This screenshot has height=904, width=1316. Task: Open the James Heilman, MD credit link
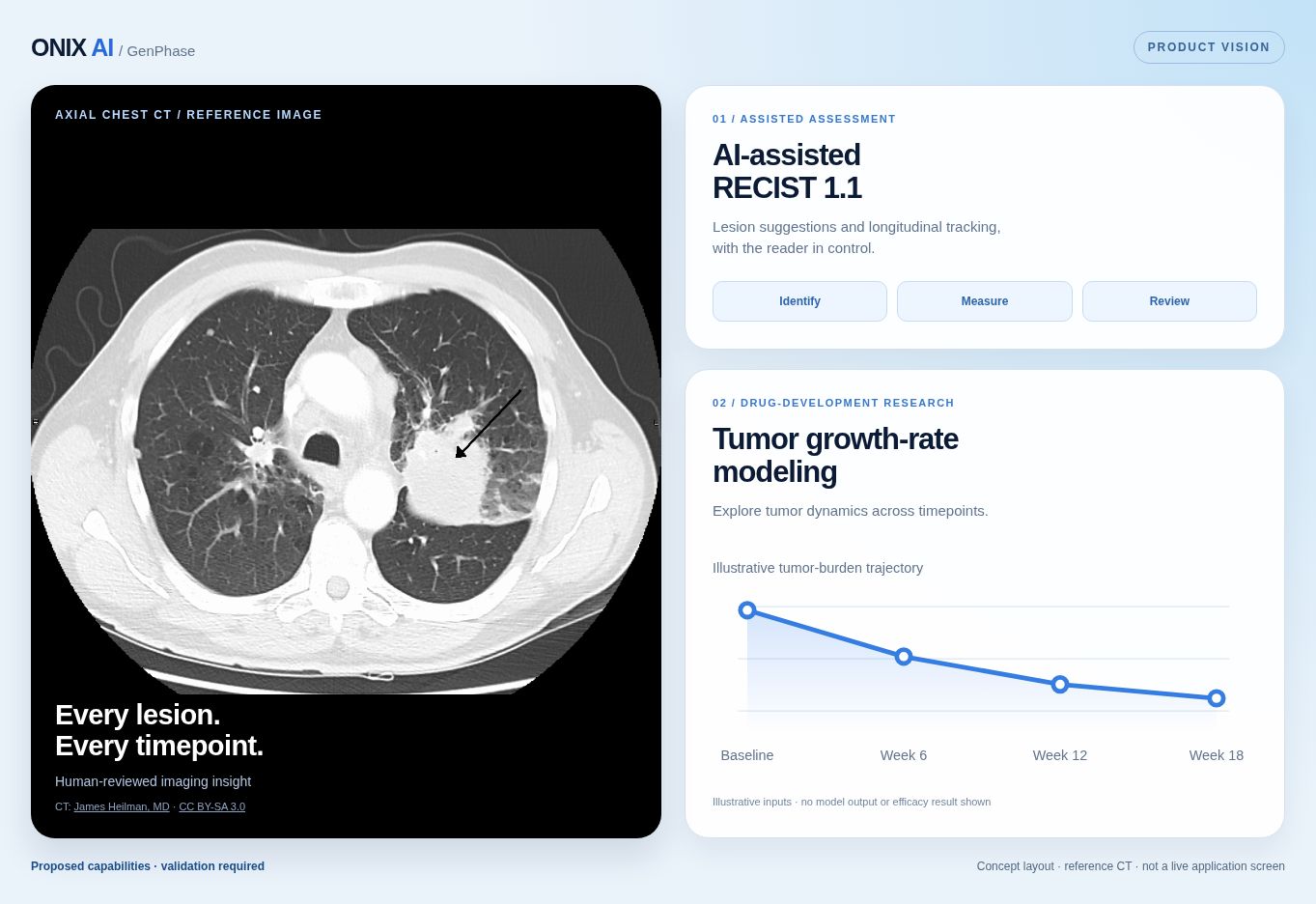pos(122,806)
